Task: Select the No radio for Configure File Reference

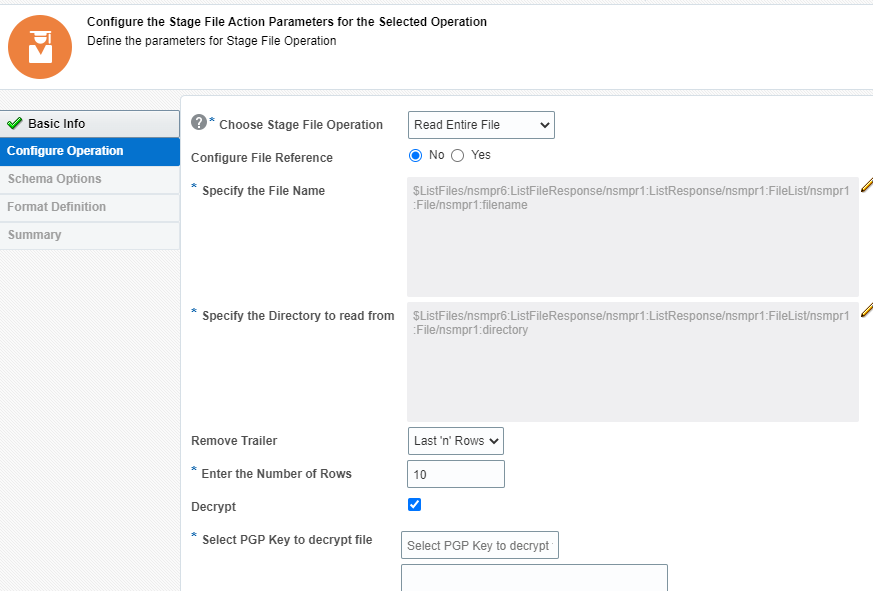Action: point(415,155)
